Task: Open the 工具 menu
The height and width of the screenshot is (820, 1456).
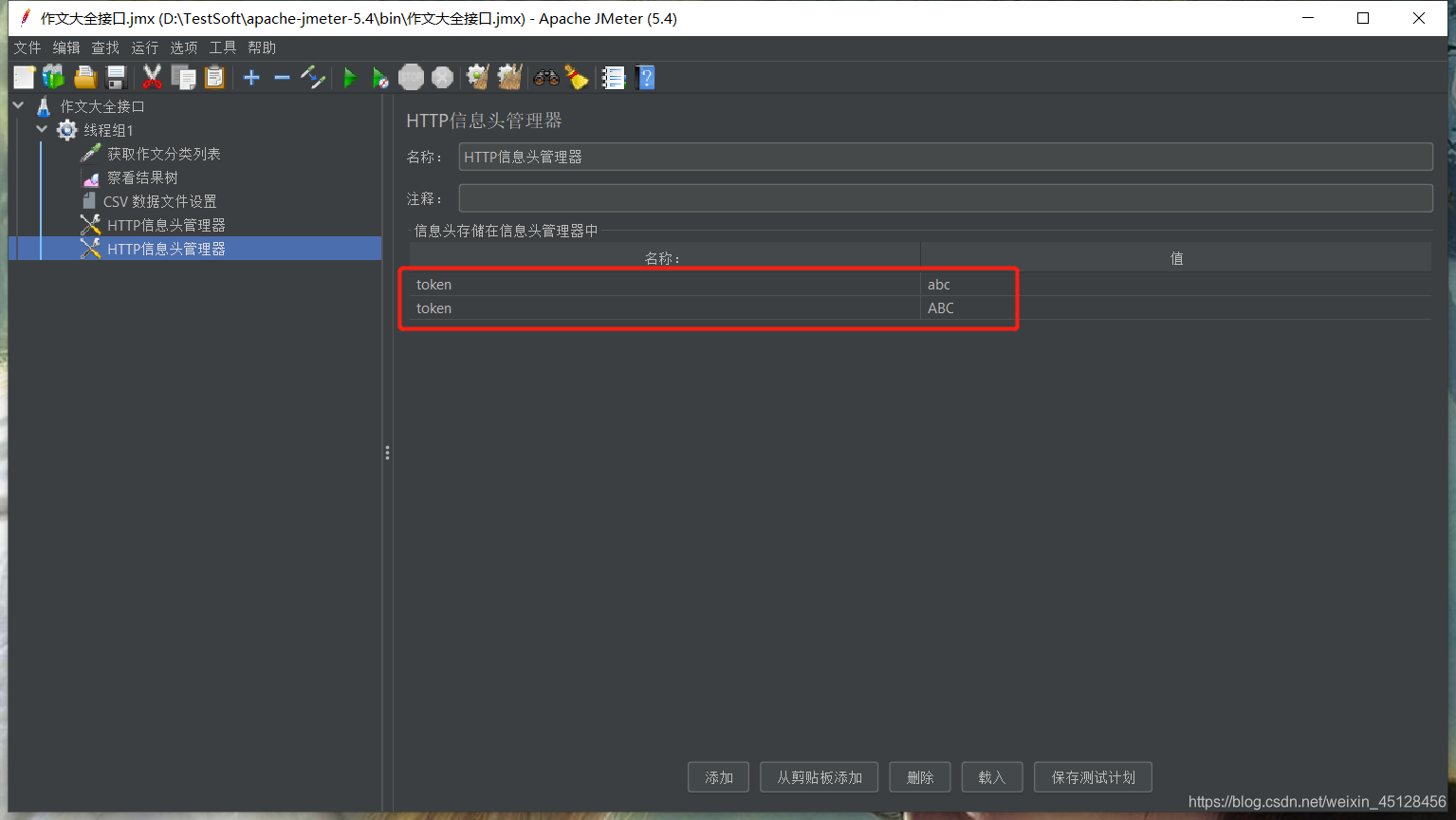Action: coord(223,47)
